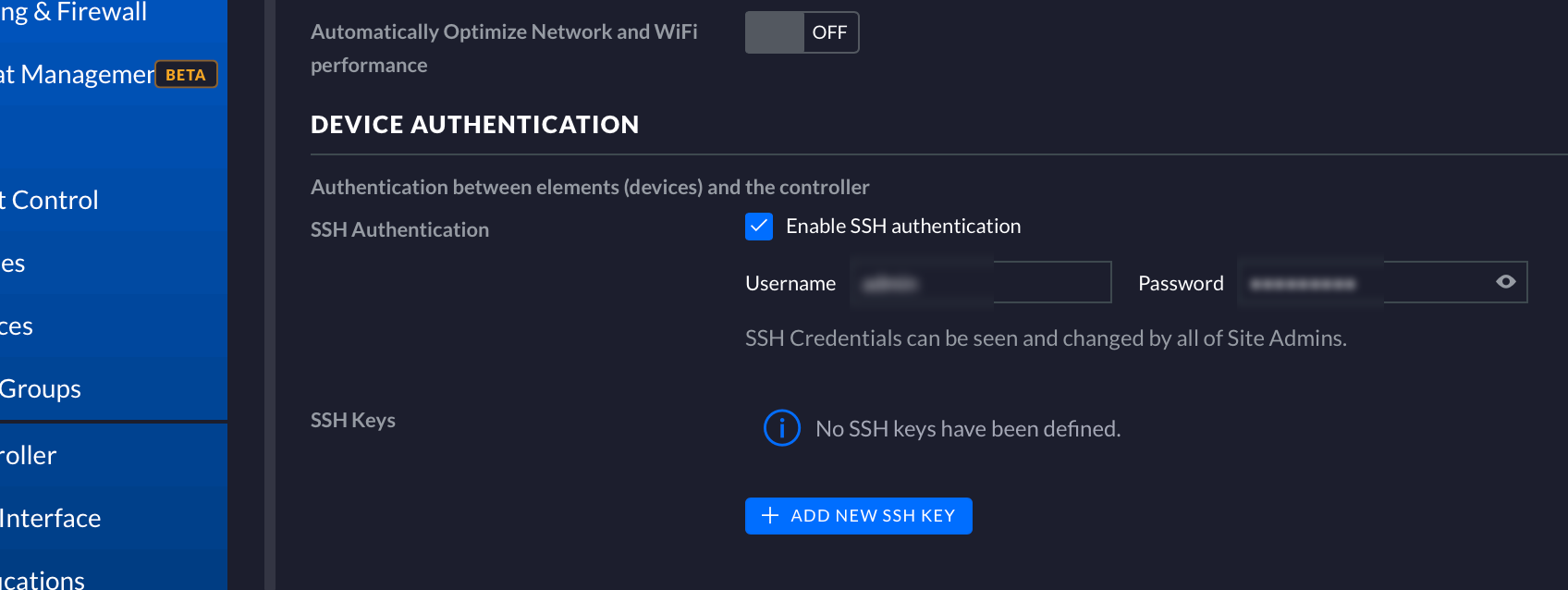Click the sidebar item ending in "ces"
The height and width of the screenshot is (590, 1568).
coord(17,326)
